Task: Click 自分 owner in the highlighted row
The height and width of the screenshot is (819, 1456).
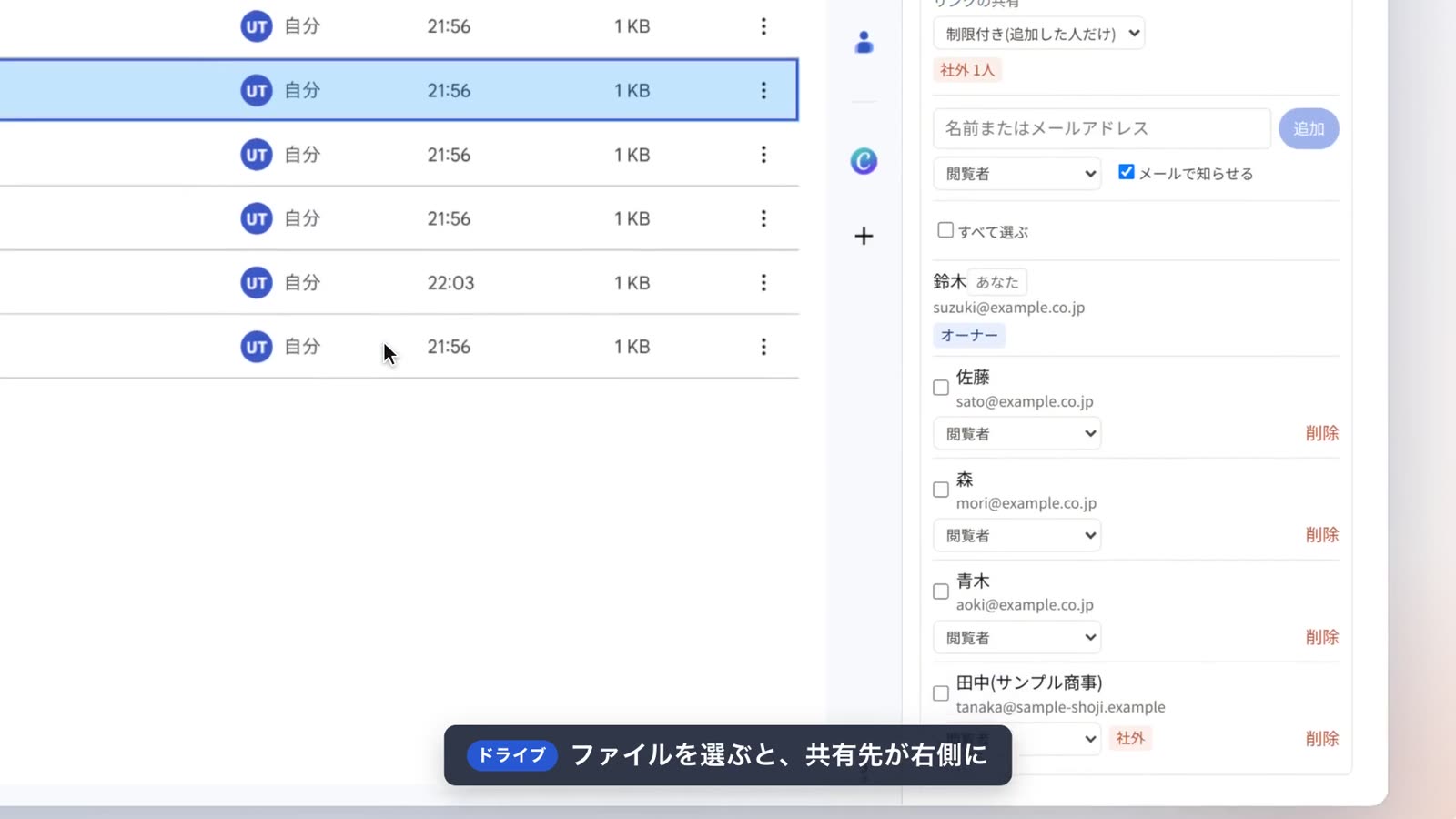Action: tap(302, 90)
